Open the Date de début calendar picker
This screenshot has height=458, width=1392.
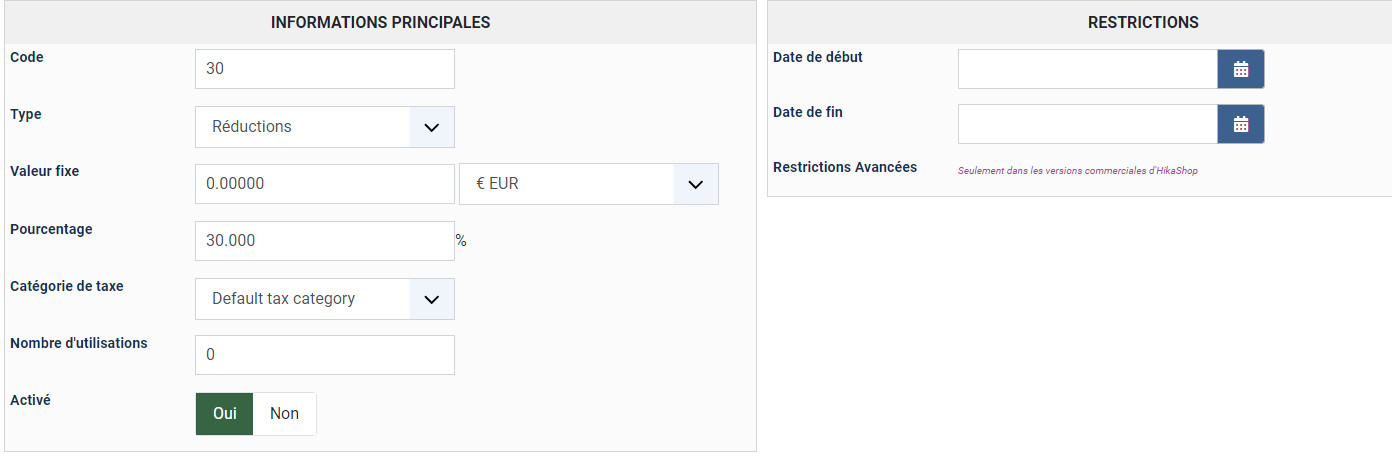click(x=1240, y=69)
